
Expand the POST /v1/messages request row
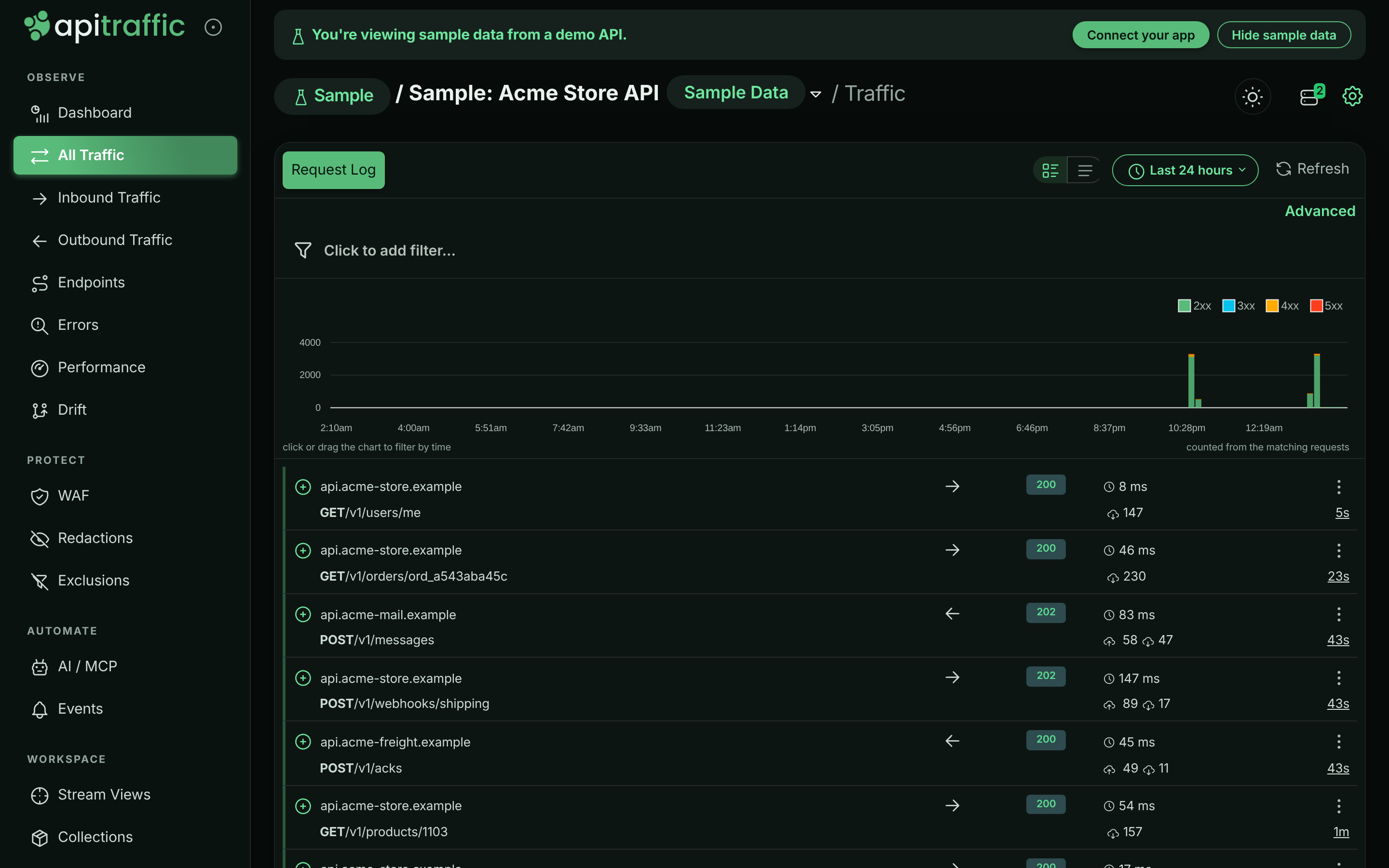(x=303, y=615)
